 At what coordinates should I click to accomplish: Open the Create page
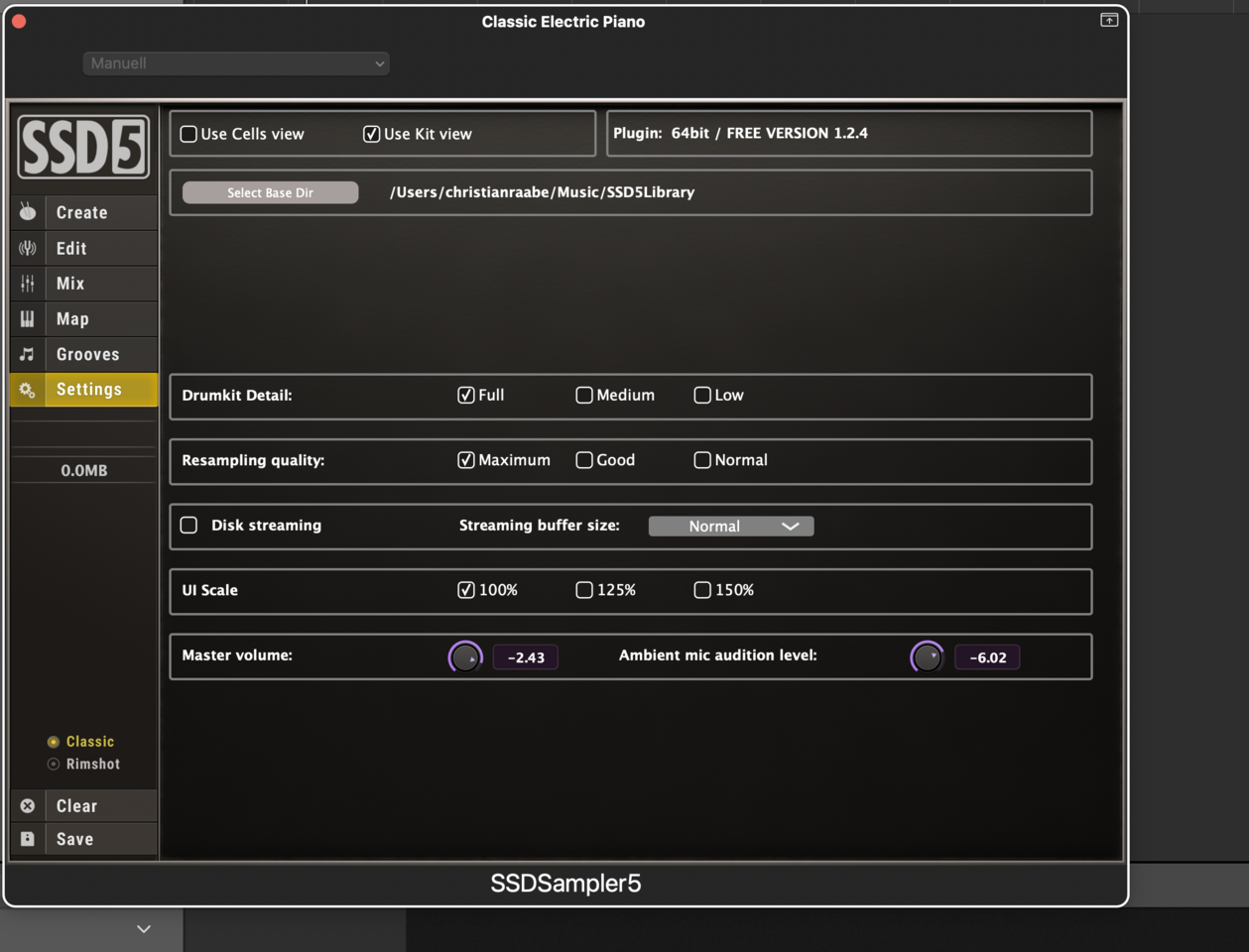click(83, 212)
